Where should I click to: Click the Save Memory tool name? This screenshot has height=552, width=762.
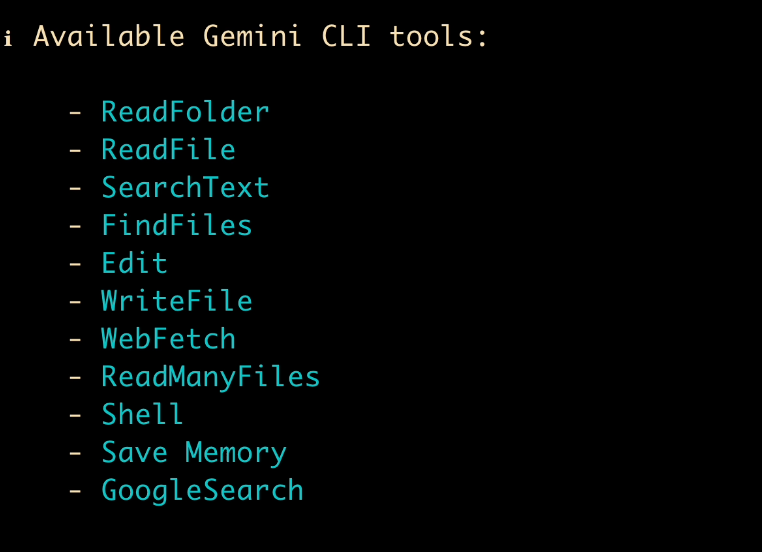[x=193, y=453]
